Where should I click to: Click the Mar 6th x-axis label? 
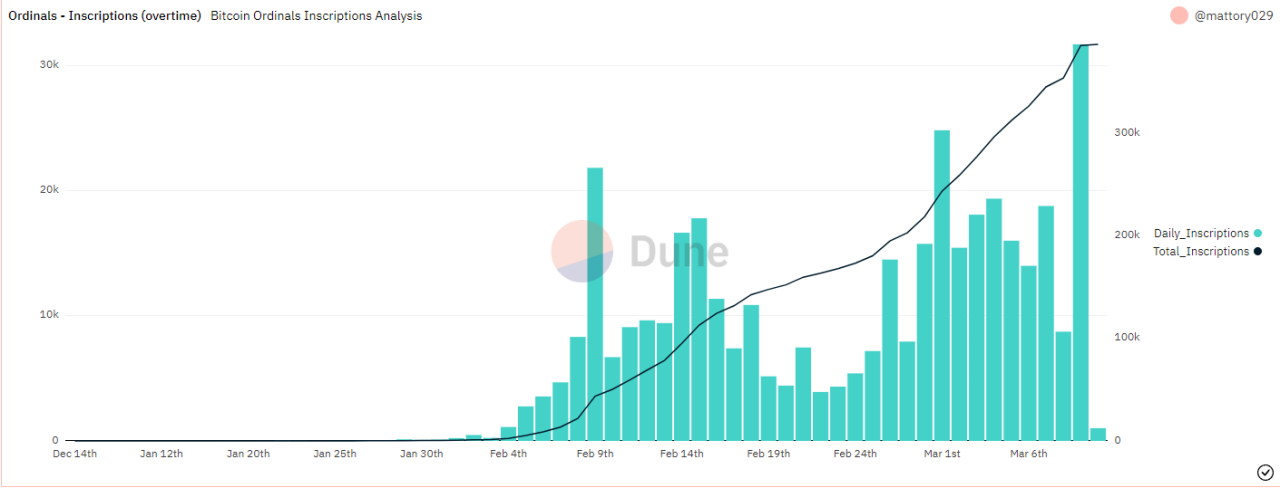1028,454
